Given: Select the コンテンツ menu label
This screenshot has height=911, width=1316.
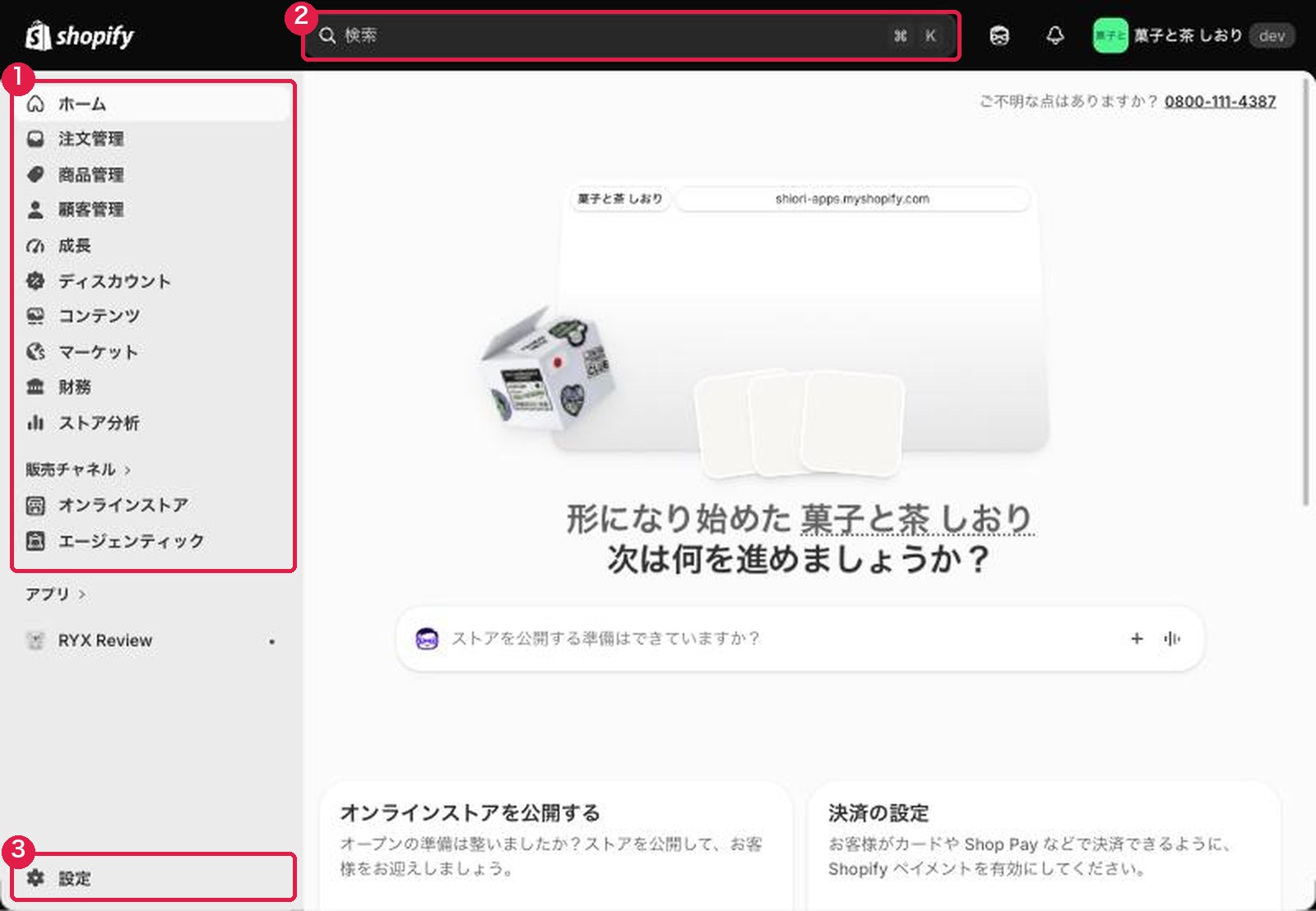Looking at the screenshot, I should click(x=99, y=316).
